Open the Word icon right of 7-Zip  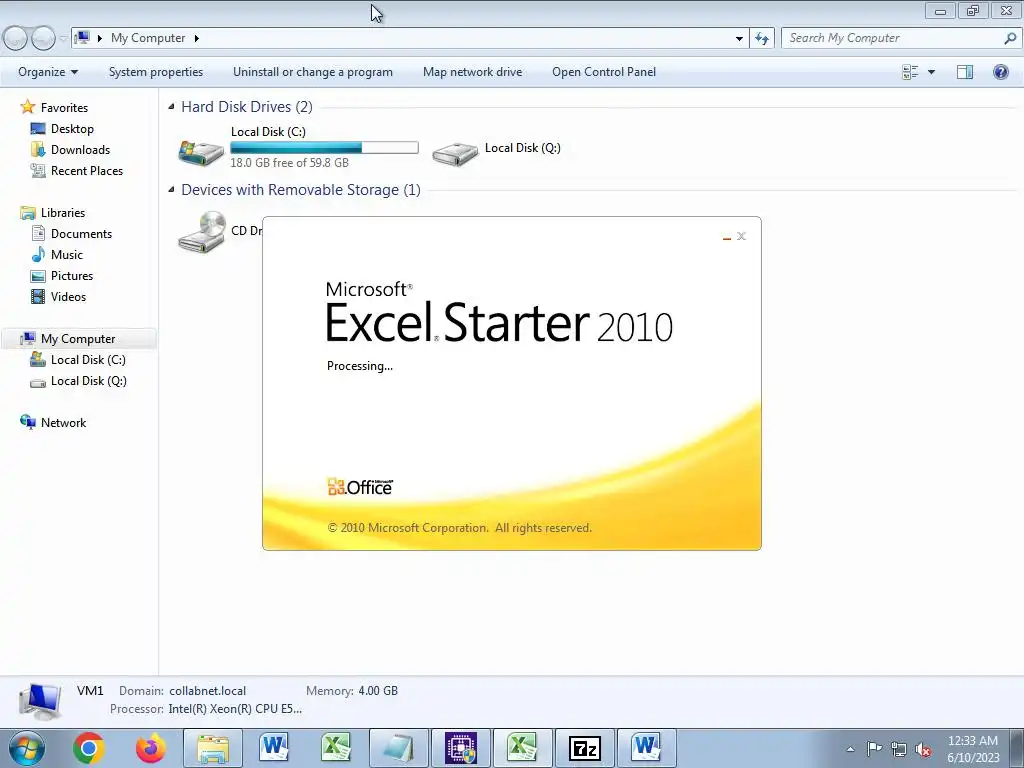647,748
